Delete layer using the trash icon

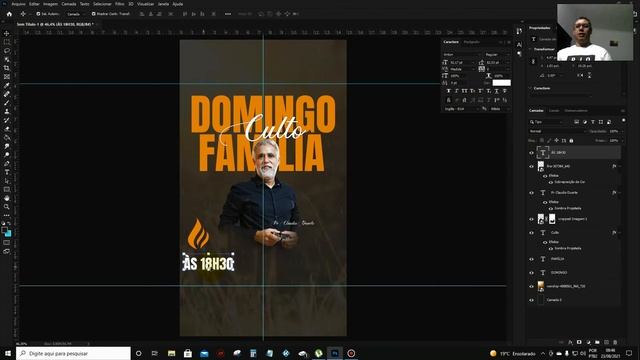615,342
